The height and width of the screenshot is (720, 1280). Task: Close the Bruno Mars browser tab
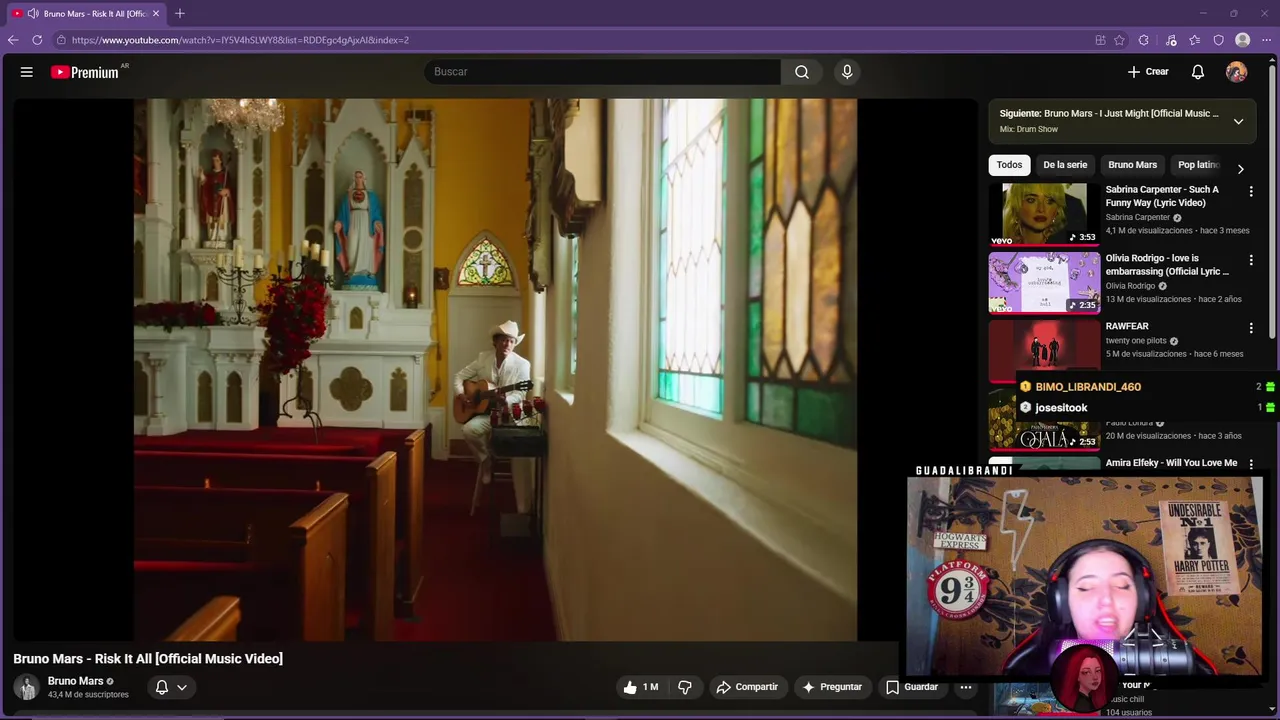(x=155, y=13)
